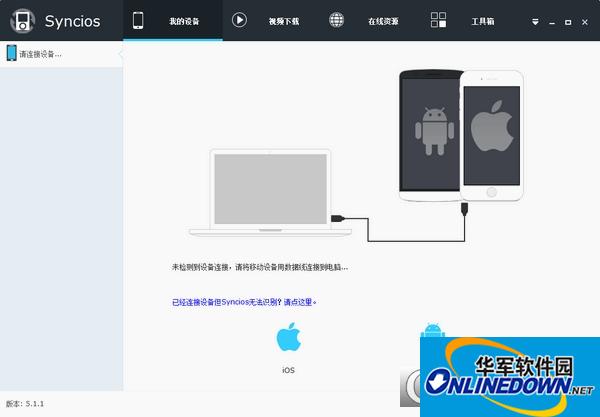Click the iOS label
600x417 pixels.
[289, 370]
